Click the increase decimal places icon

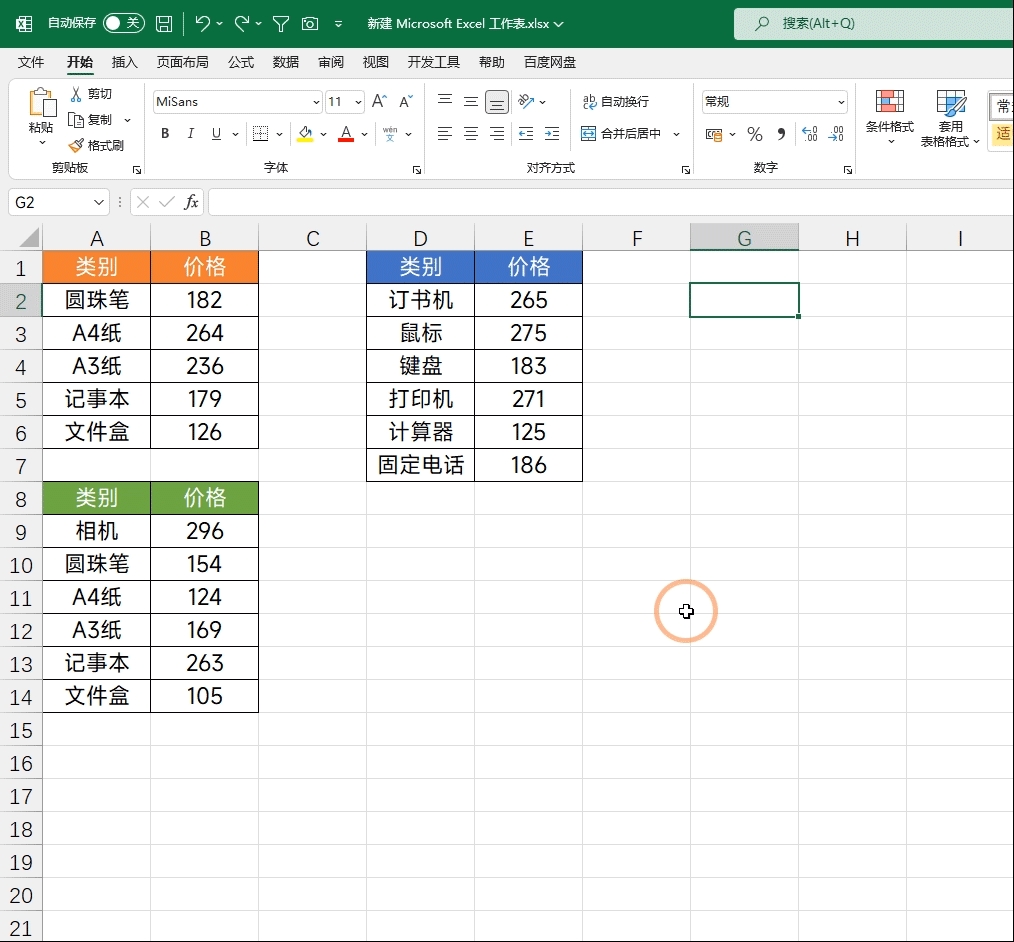click(810, 134)
